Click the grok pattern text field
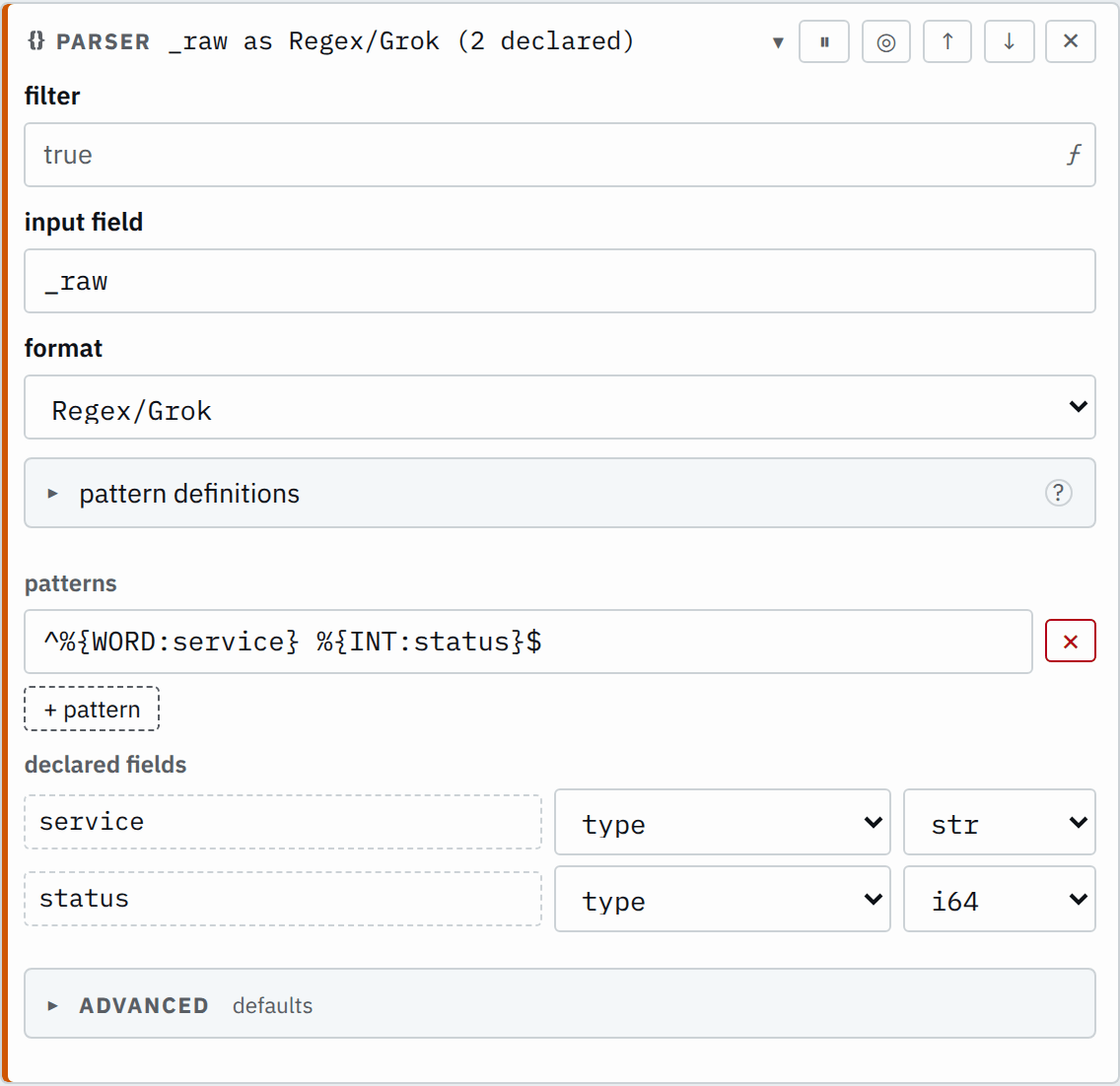The width and height of the screenshot is (1120, 1086). point(527,642)
